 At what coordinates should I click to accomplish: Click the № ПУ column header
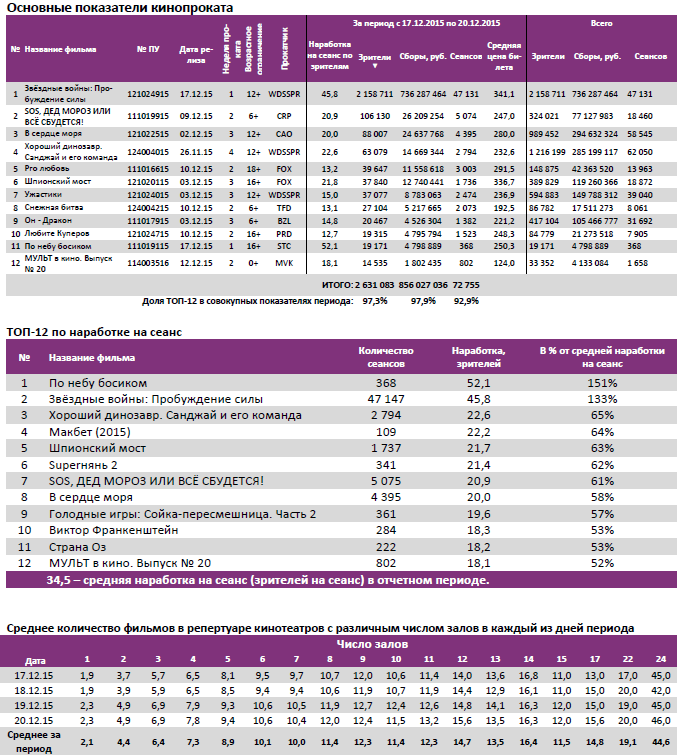pos(147,48)
